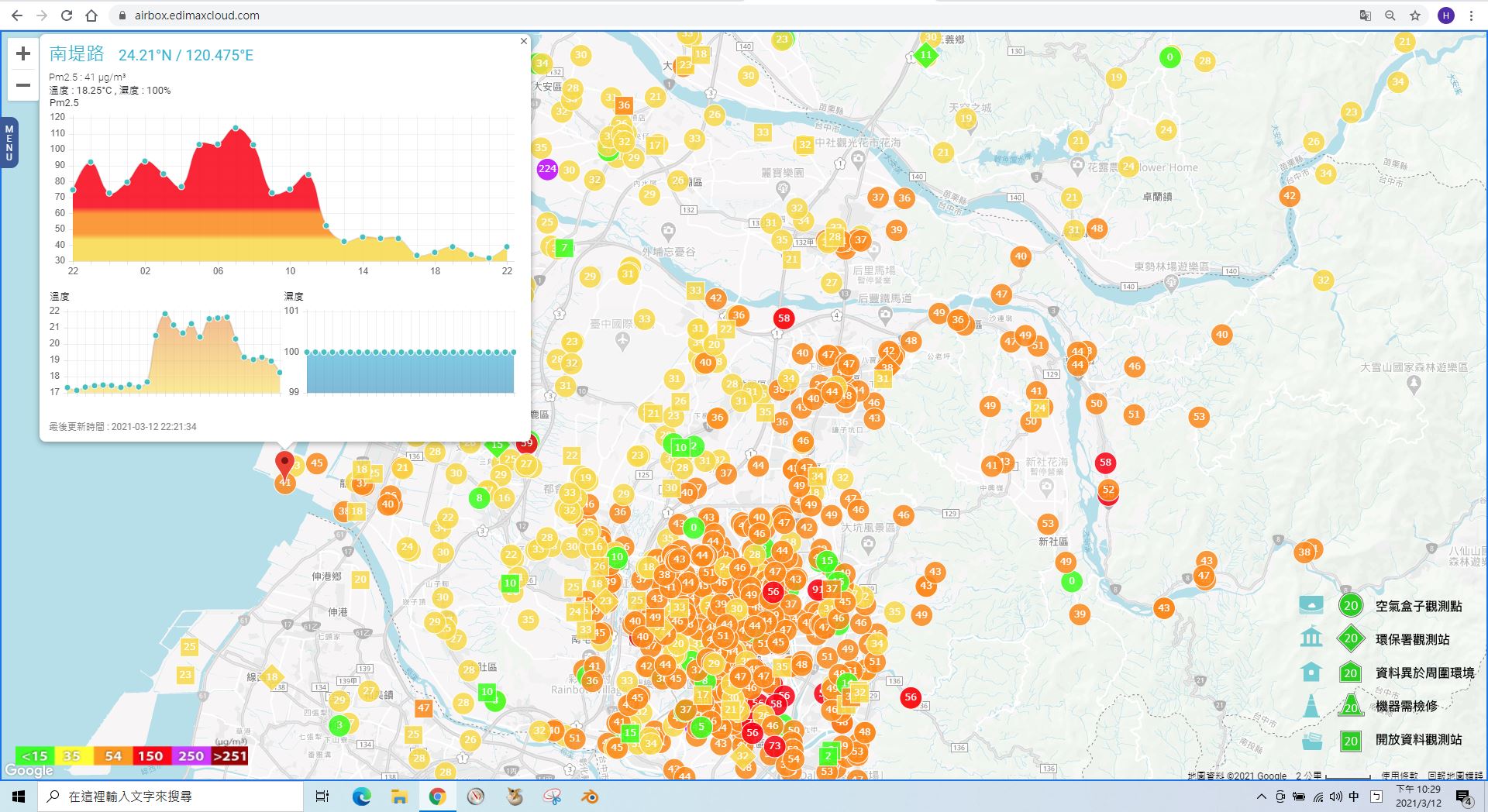This screenshot has height=812, width=1488.
Task: Click the green triangle 20 legend symbol
Action: click(x=1351, y=706)
